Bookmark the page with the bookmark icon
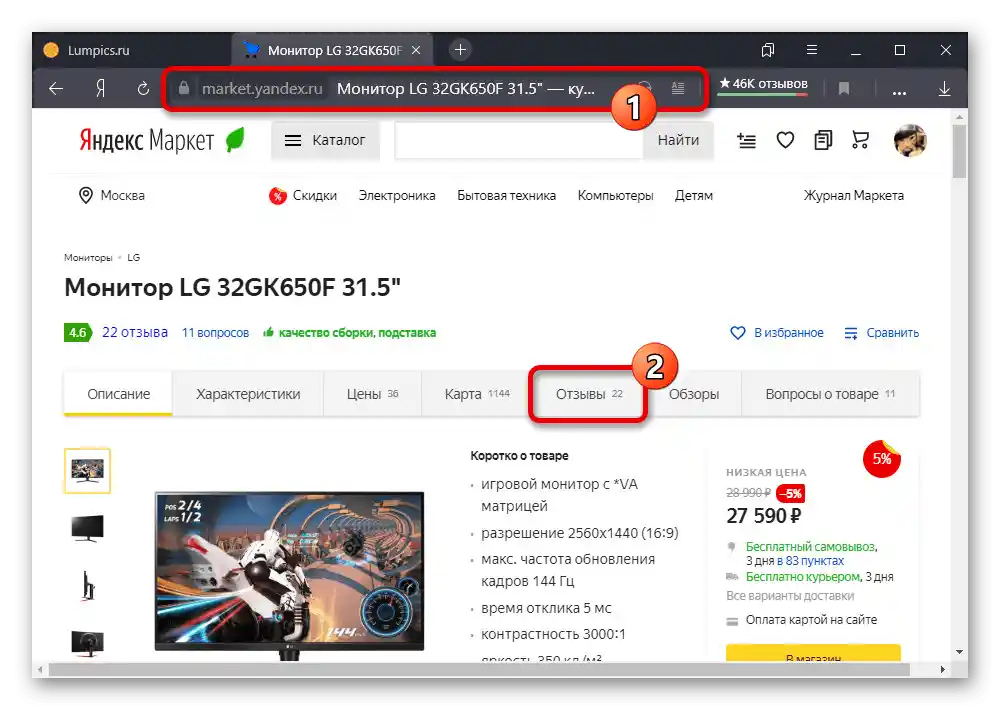This screenshot has width=1000, height=710. point(844,89)
